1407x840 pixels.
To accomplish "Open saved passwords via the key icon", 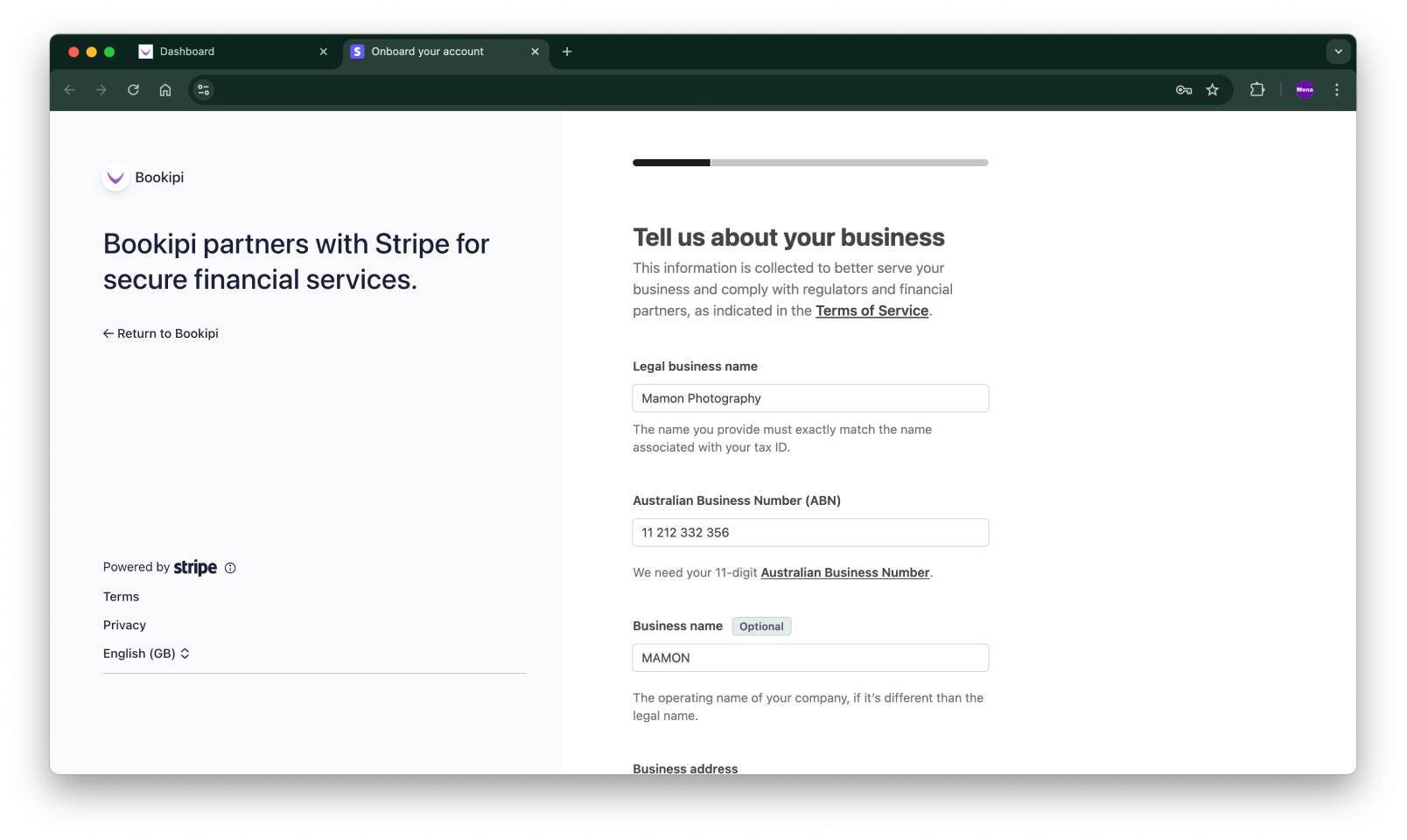I will click(x=1183, y=89).
